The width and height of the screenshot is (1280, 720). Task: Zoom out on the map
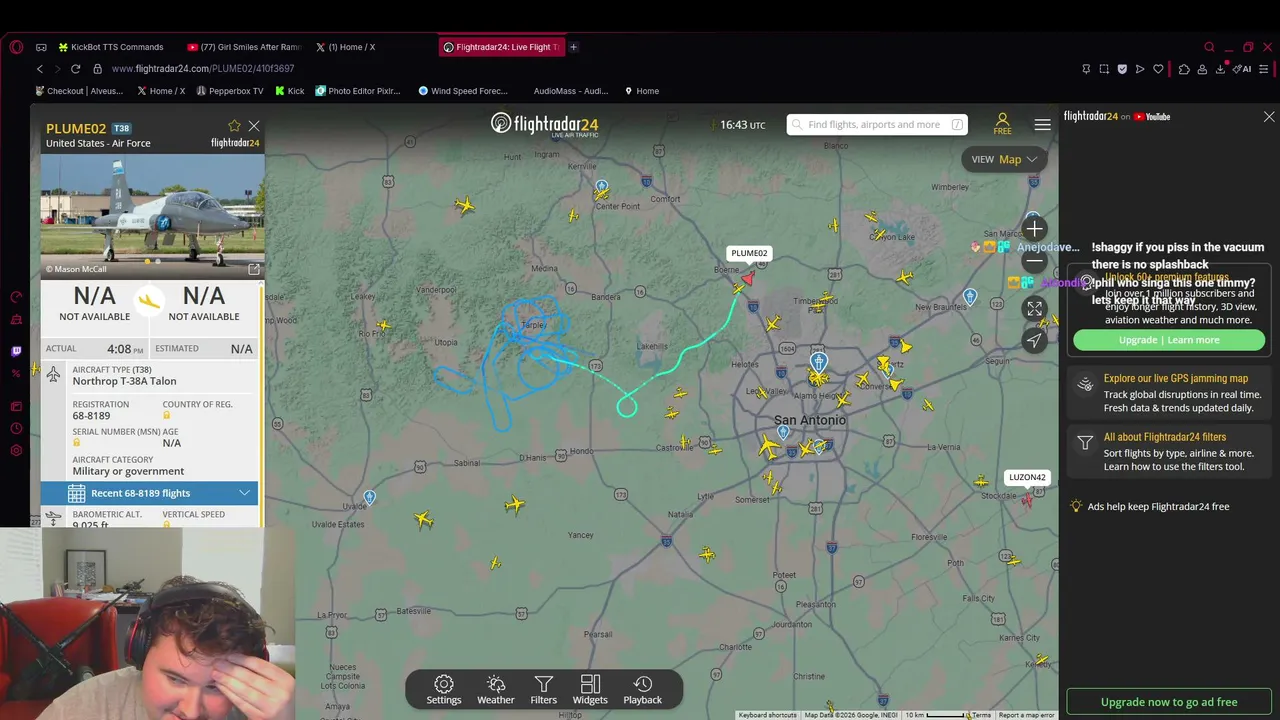pyautogui.click(x=1034, y=261)
